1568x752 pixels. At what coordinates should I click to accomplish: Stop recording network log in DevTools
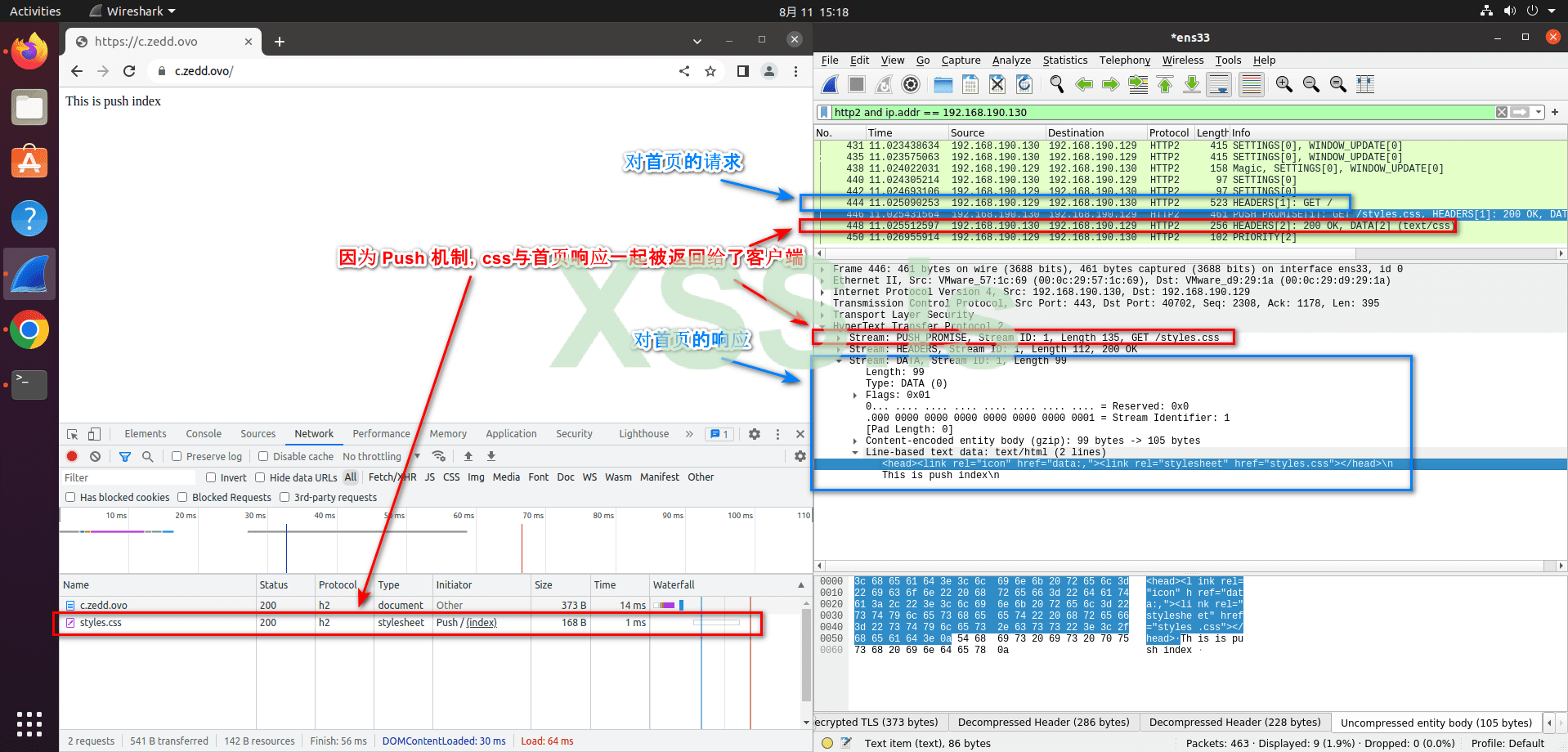point(72,456)
